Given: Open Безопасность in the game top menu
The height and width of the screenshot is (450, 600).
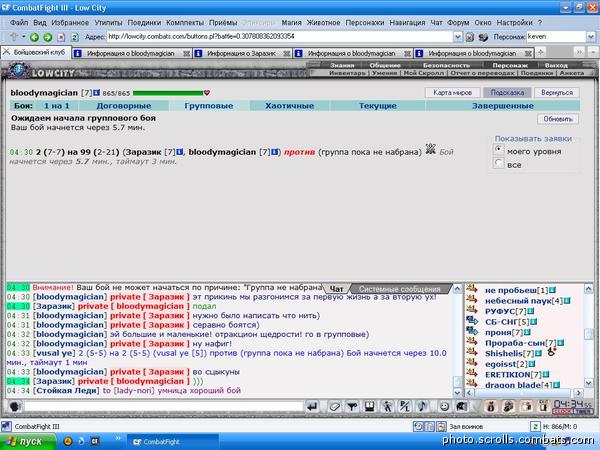Looking at the screenshot, I should (x=446, y=65).
